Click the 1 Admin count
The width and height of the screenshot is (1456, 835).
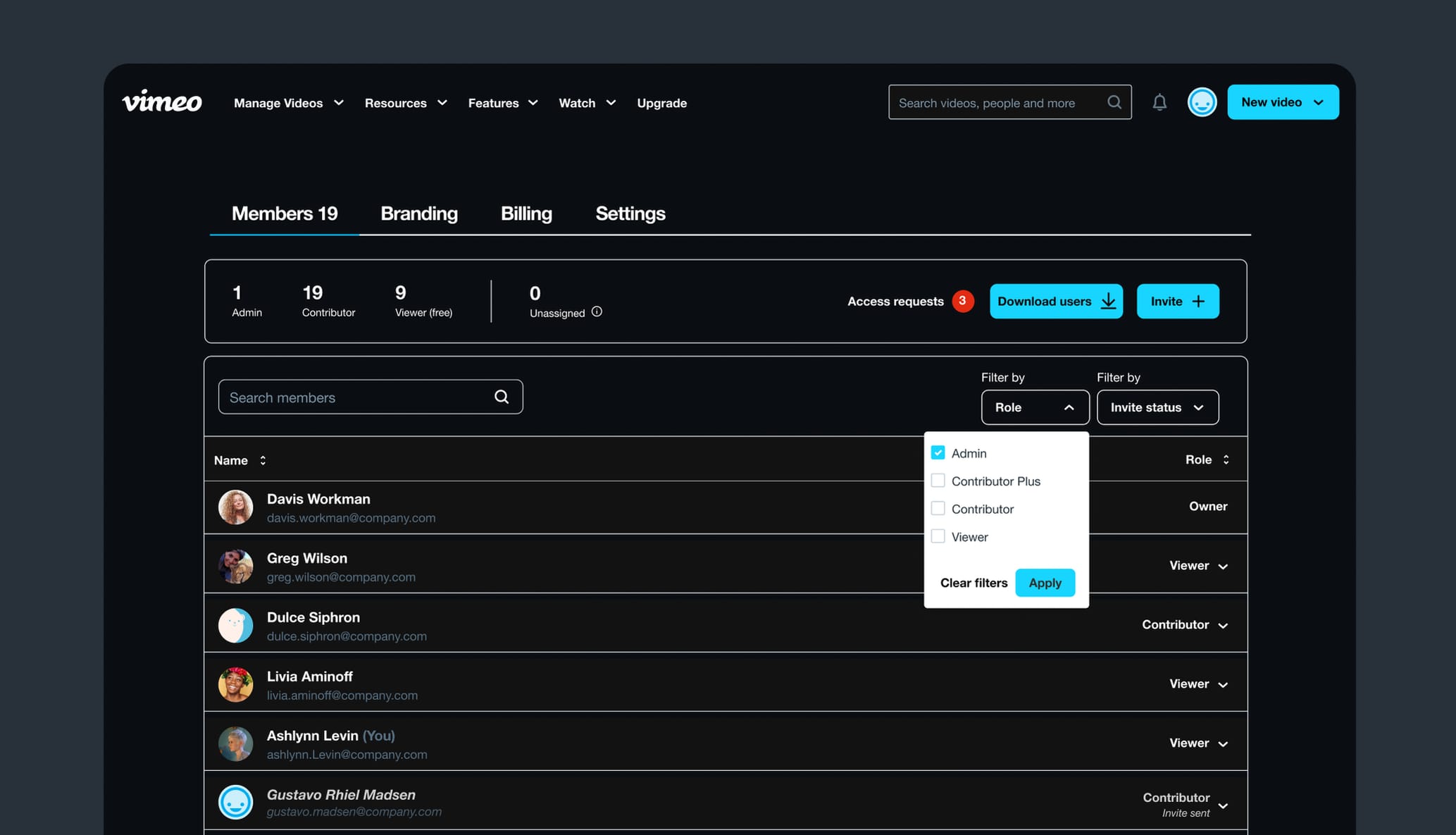[x=247, y=301]
